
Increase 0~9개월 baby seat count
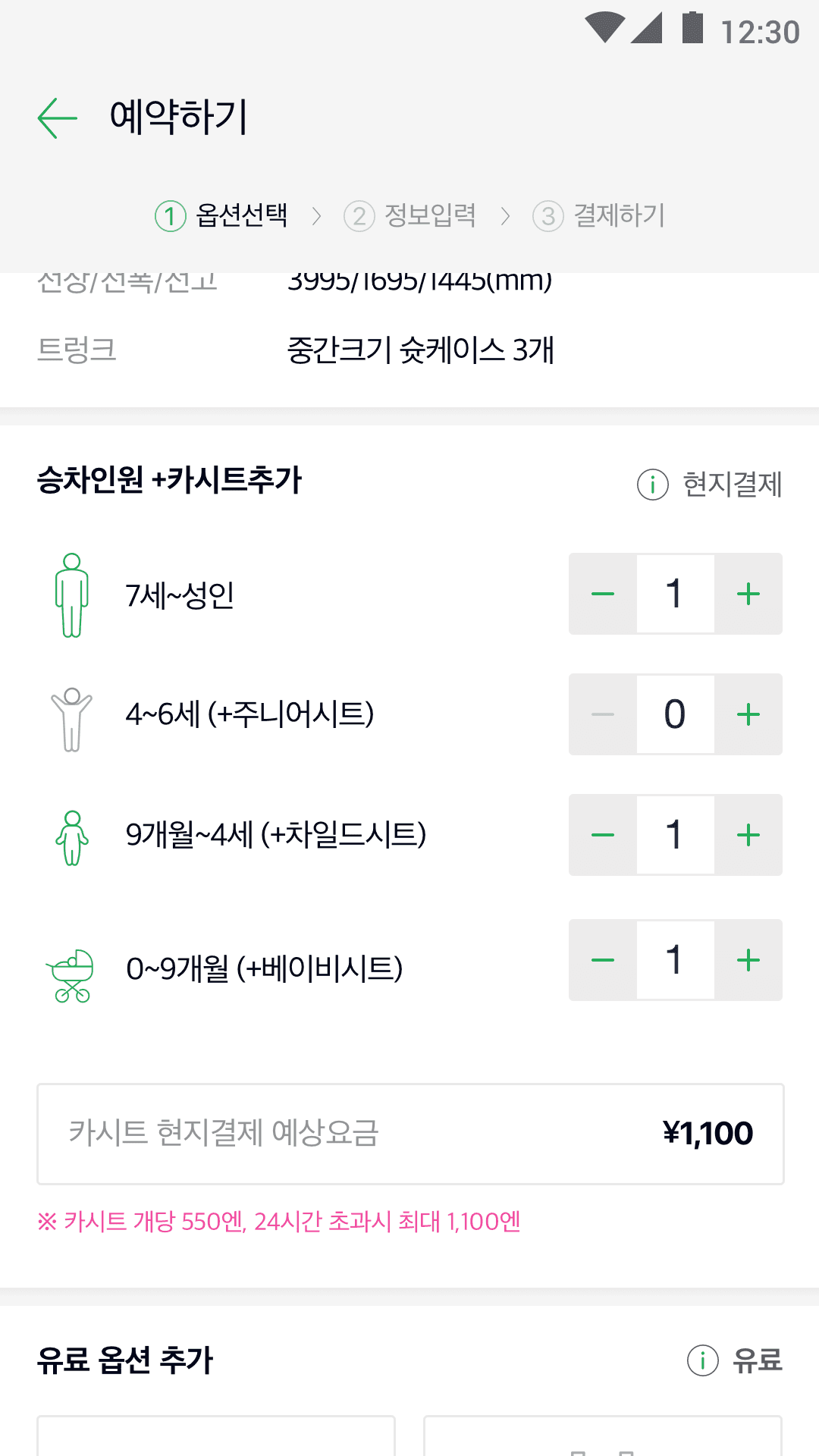click(x=748, y=960)
